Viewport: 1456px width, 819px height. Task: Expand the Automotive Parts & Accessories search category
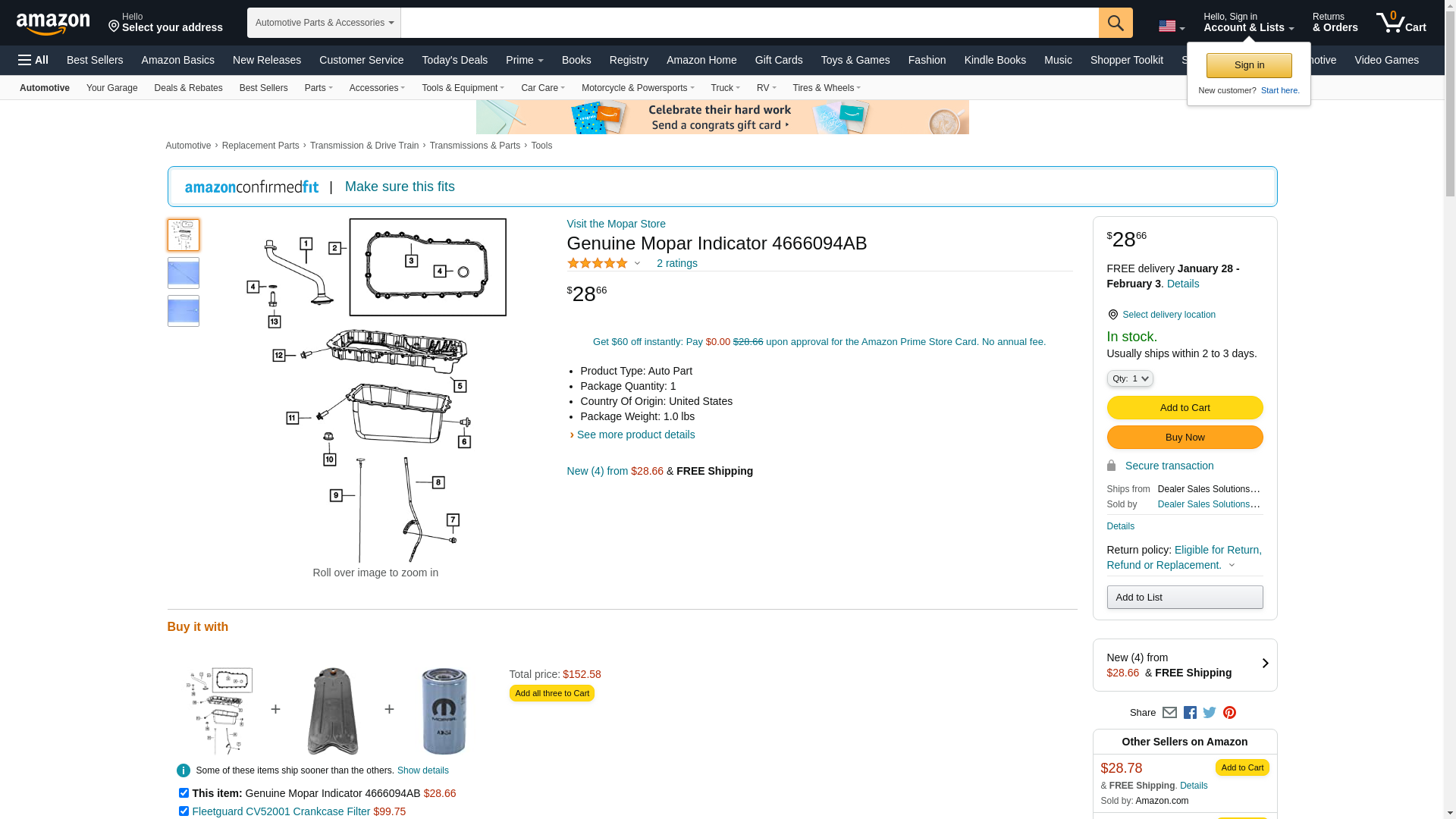(x=324, y=23)
